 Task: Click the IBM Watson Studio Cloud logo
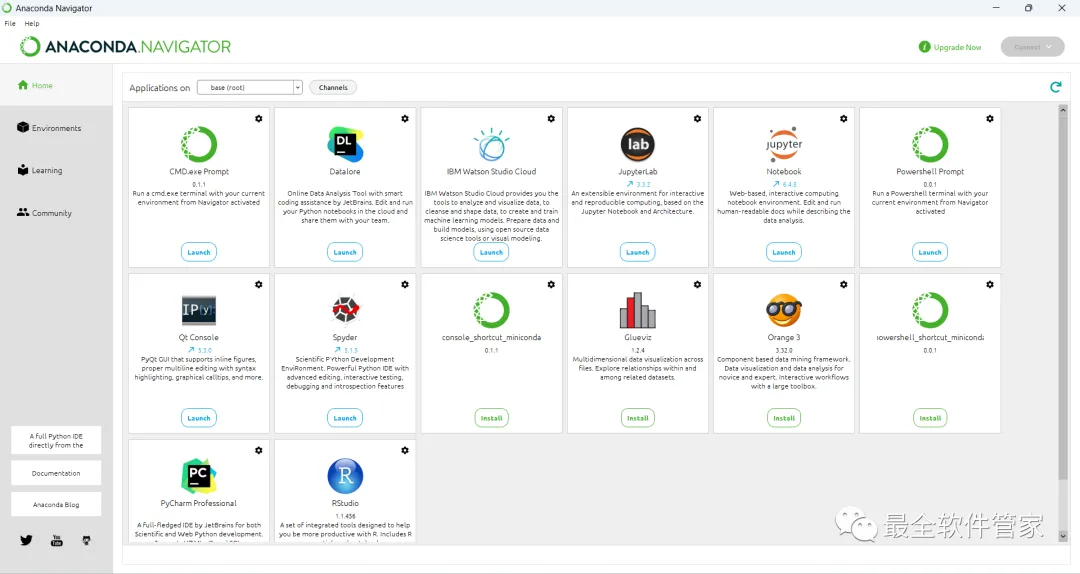click(x=491, y=144)
